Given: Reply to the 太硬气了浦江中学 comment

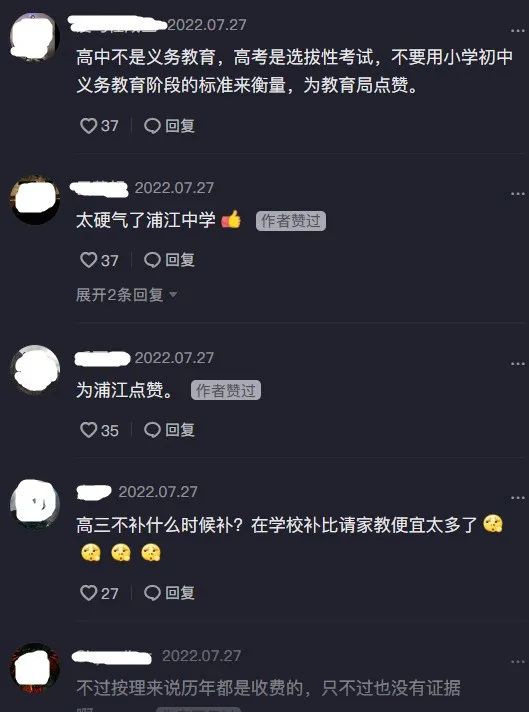Looking at the screenshot, I should click(x=169, y=260).
